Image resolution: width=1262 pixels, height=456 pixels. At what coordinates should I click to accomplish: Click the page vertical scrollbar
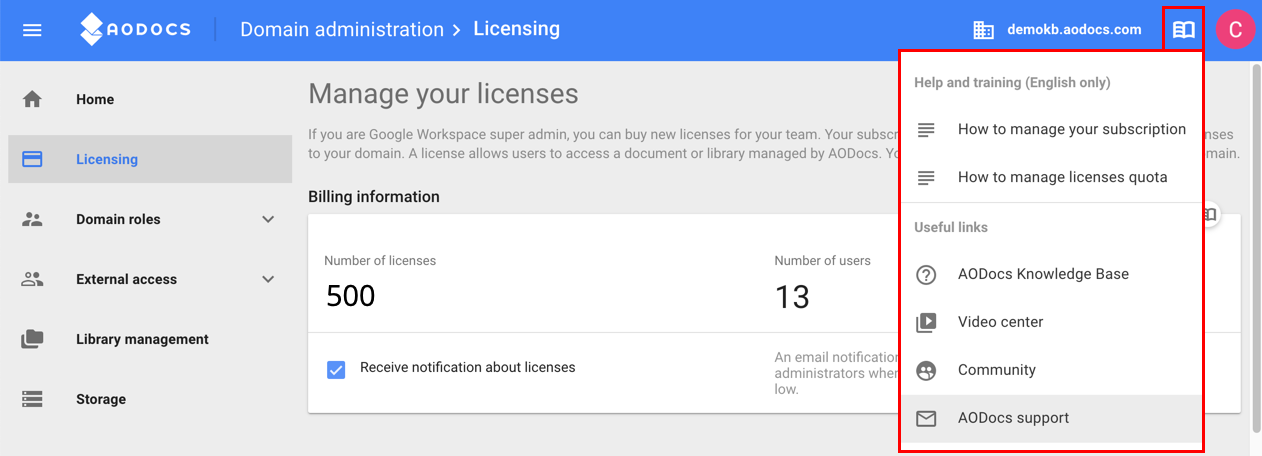click(1255, 250)
